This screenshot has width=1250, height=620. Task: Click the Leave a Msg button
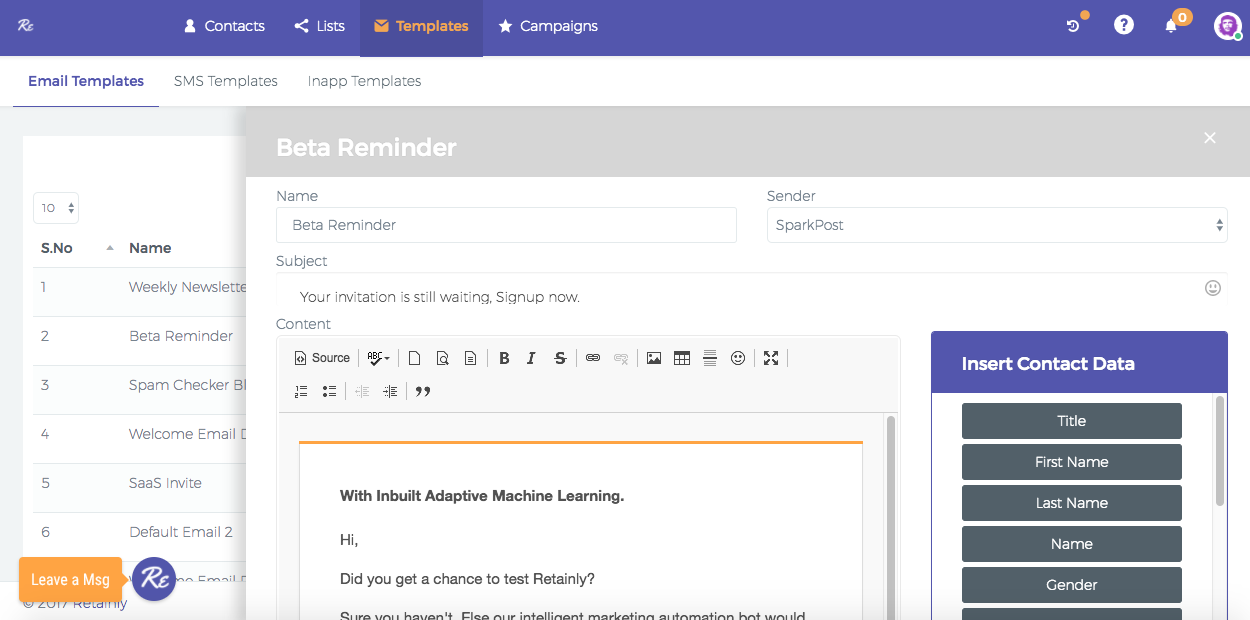70,580
